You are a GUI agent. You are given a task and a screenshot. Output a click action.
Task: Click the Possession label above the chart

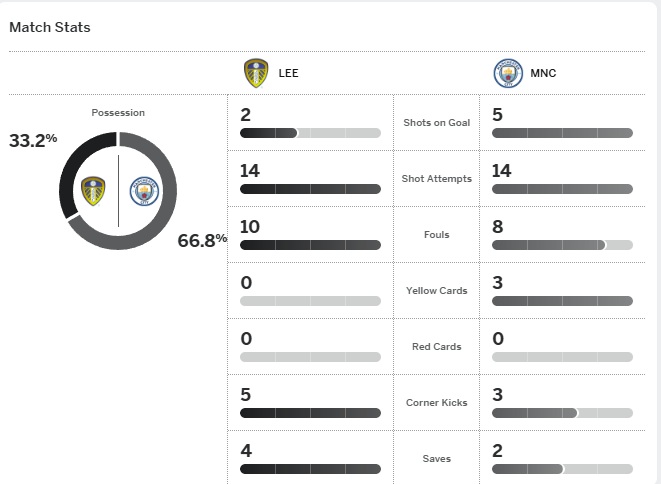[x=118, y=113]
